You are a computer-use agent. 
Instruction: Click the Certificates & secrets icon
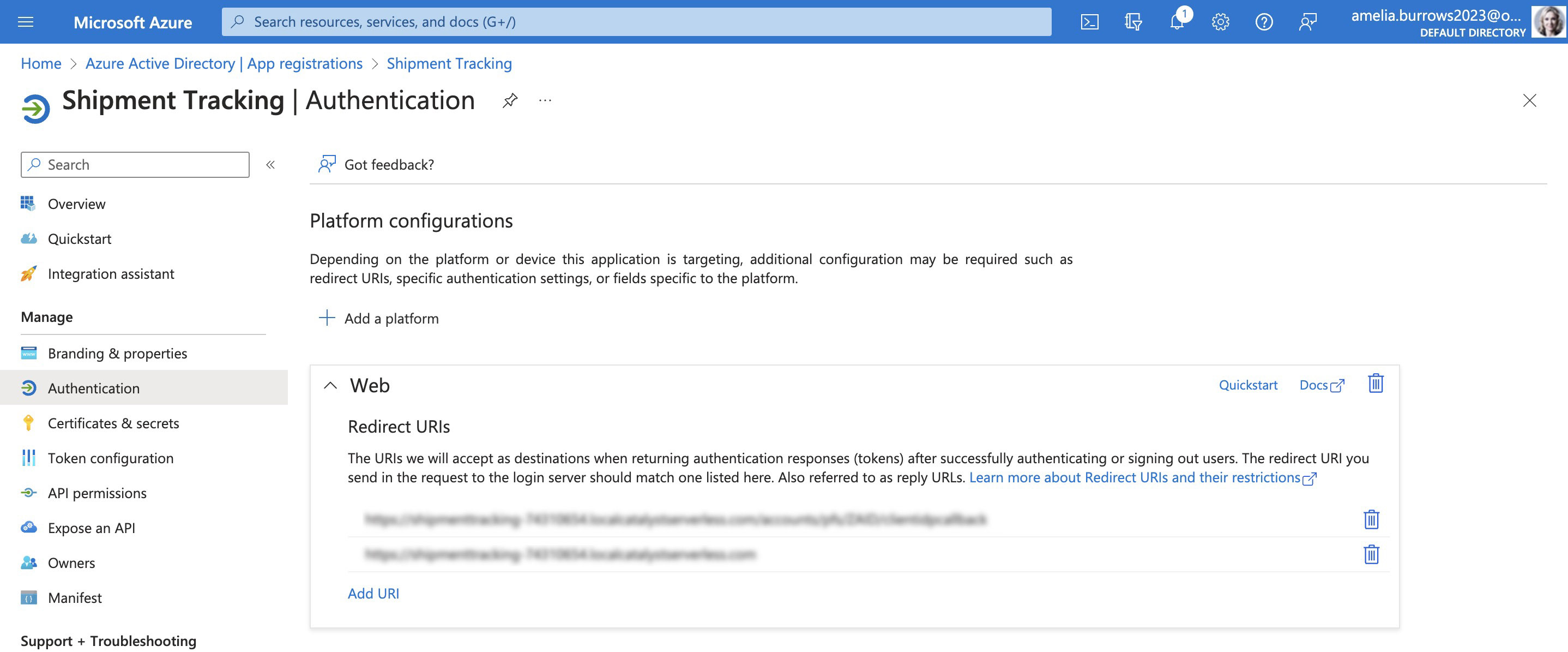[x=27, y=422]
